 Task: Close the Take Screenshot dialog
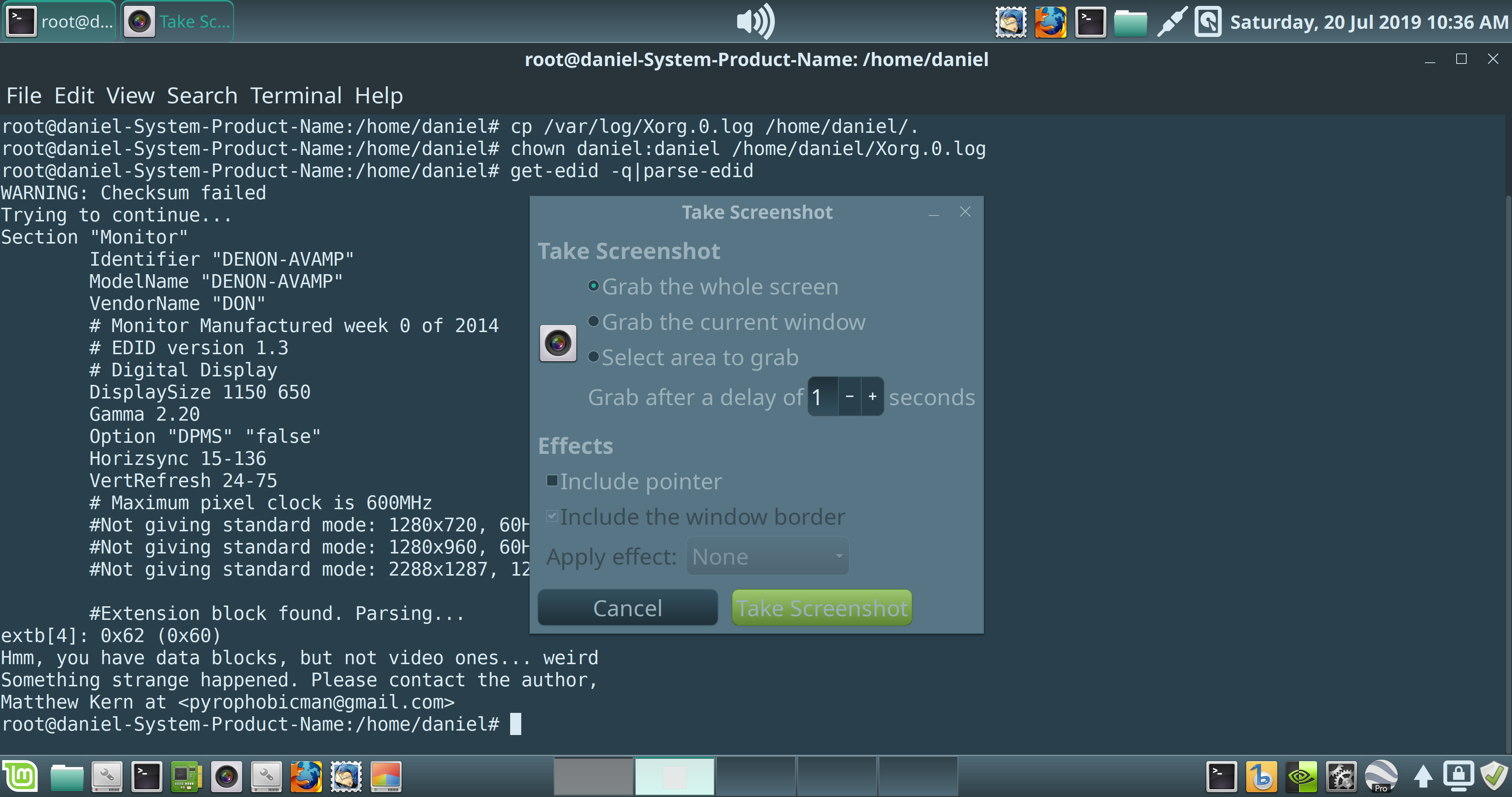tap(965, 212)
